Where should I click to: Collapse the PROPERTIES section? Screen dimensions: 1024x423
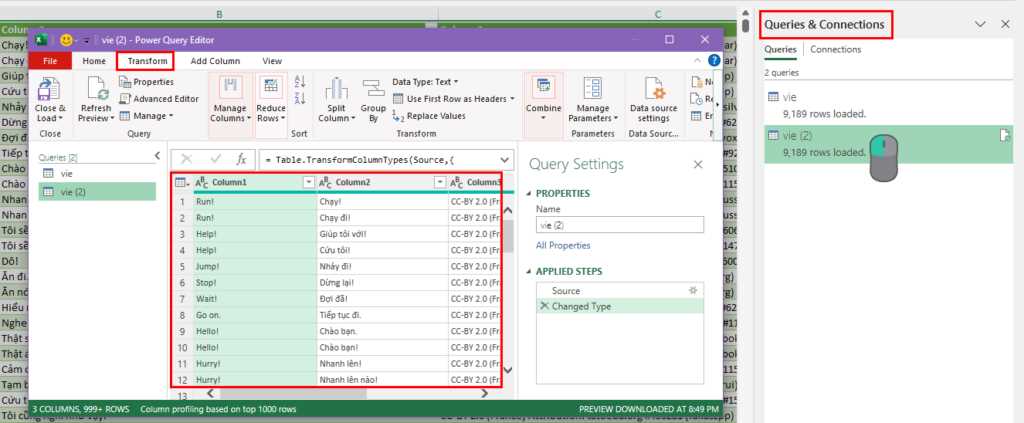tap(530, 194)
